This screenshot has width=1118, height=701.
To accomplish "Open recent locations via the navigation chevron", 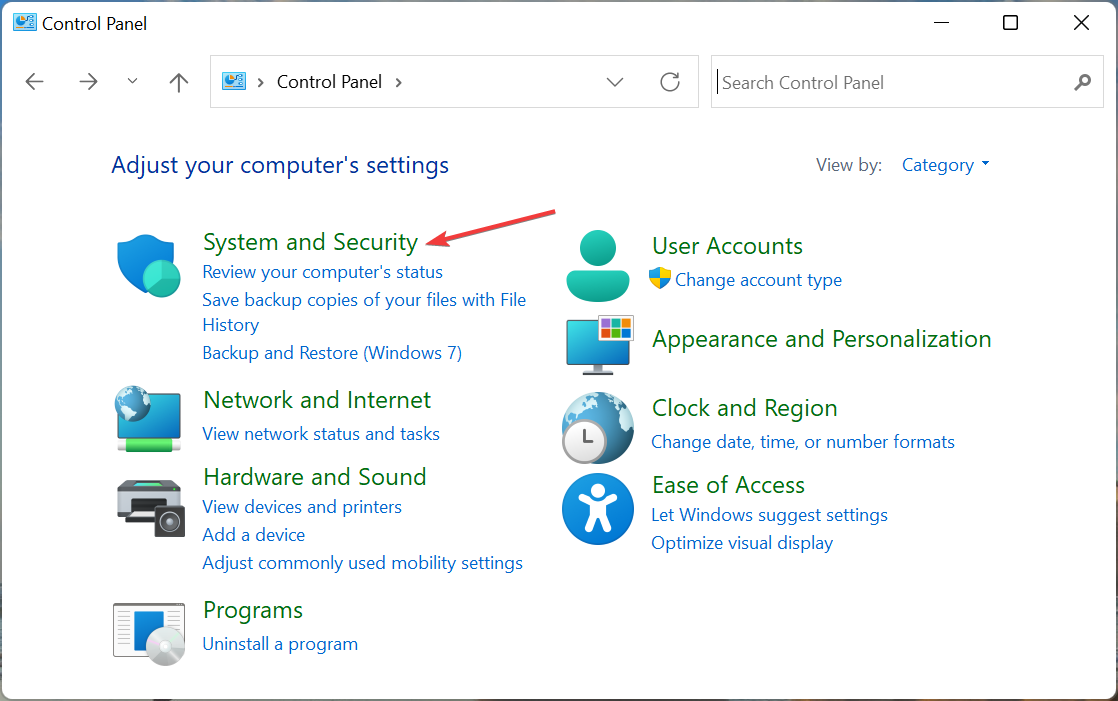I will [132, 82].
